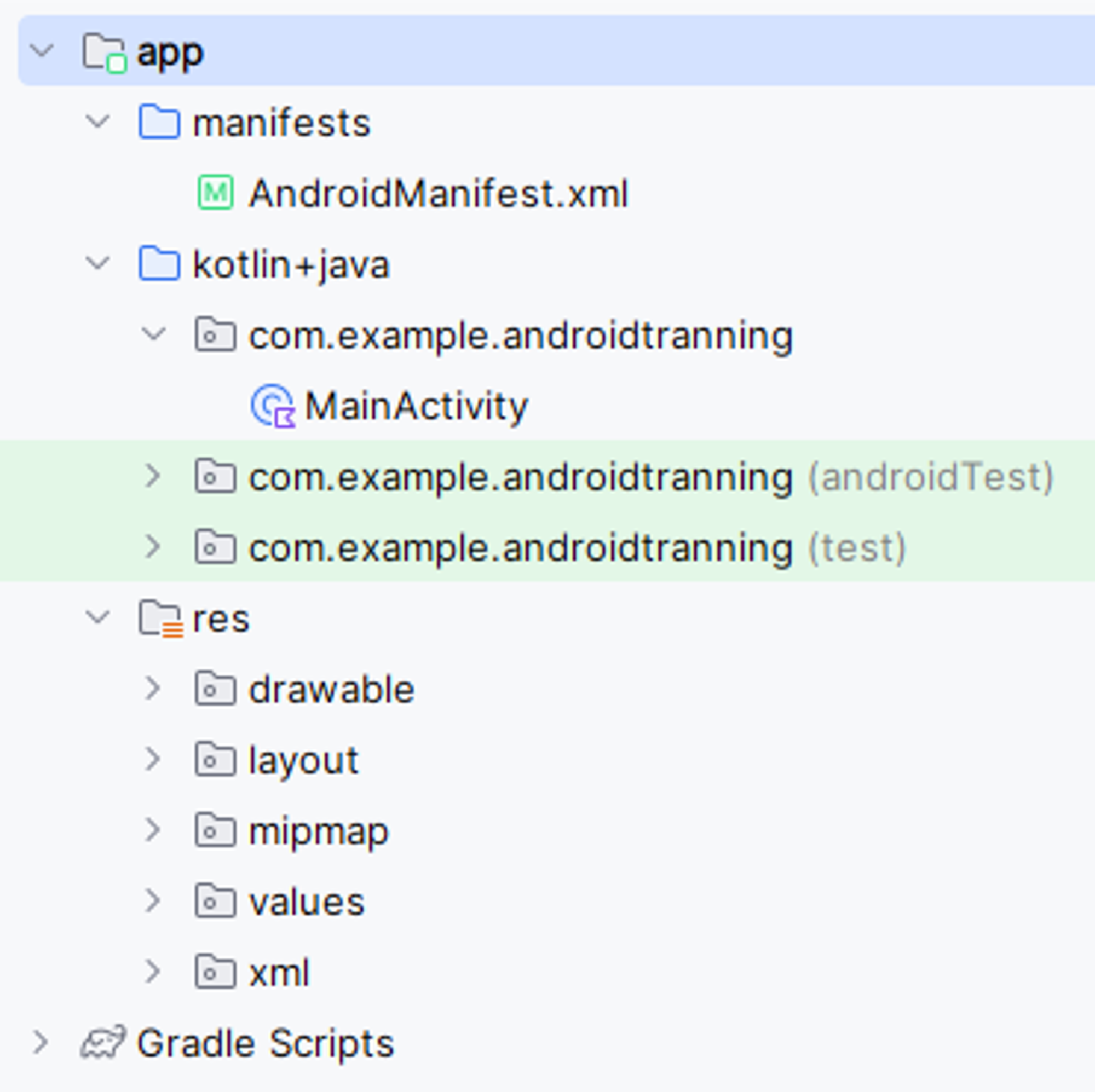Collapse the manifests folder chevron
Viewport: 1095px width, 1092px height.
click(97, 122)
